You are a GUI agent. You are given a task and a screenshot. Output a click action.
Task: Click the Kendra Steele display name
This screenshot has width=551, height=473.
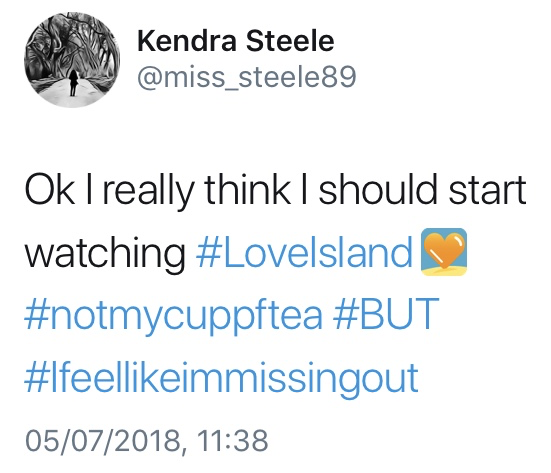point(235,41)
